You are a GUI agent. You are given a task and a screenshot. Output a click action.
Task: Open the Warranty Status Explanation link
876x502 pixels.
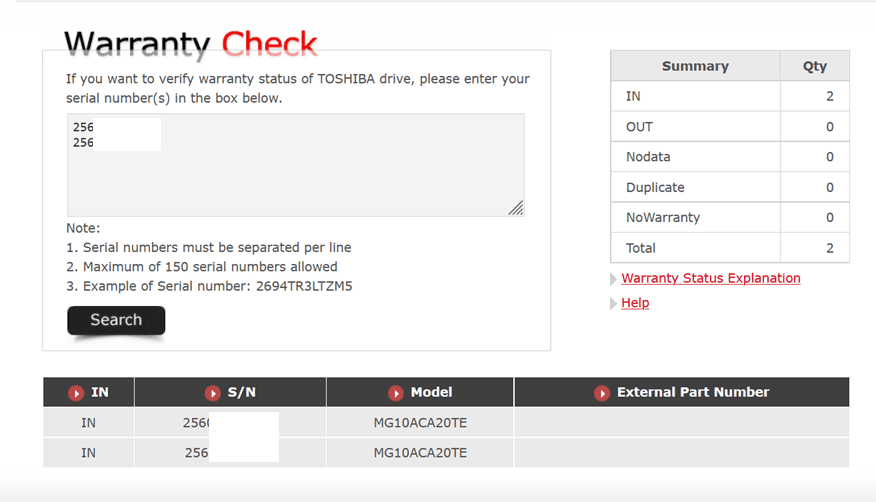click(x=710, y=278)
